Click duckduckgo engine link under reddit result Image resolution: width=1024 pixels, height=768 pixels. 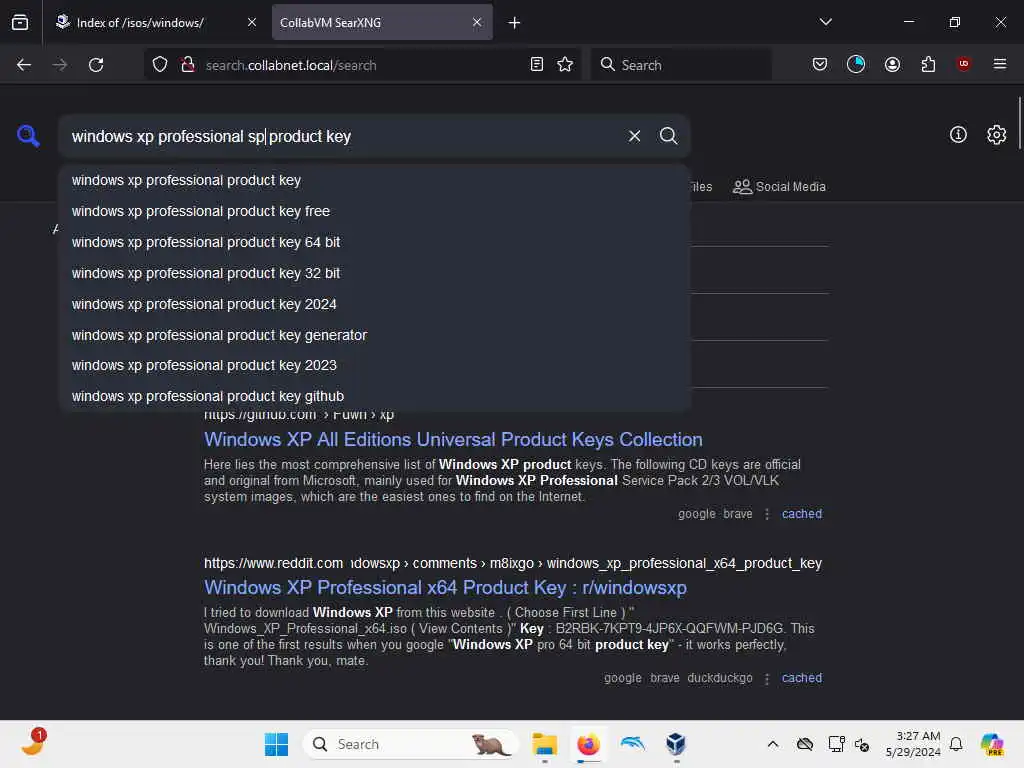coord(720,678)
